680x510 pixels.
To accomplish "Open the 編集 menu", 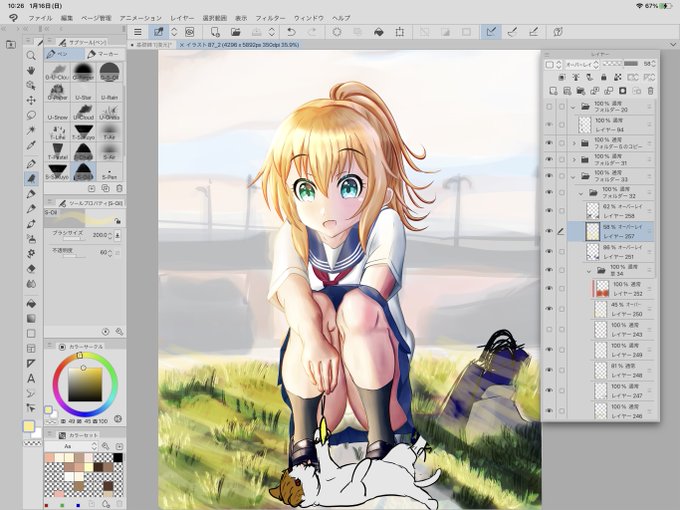I will pos(67,18).
